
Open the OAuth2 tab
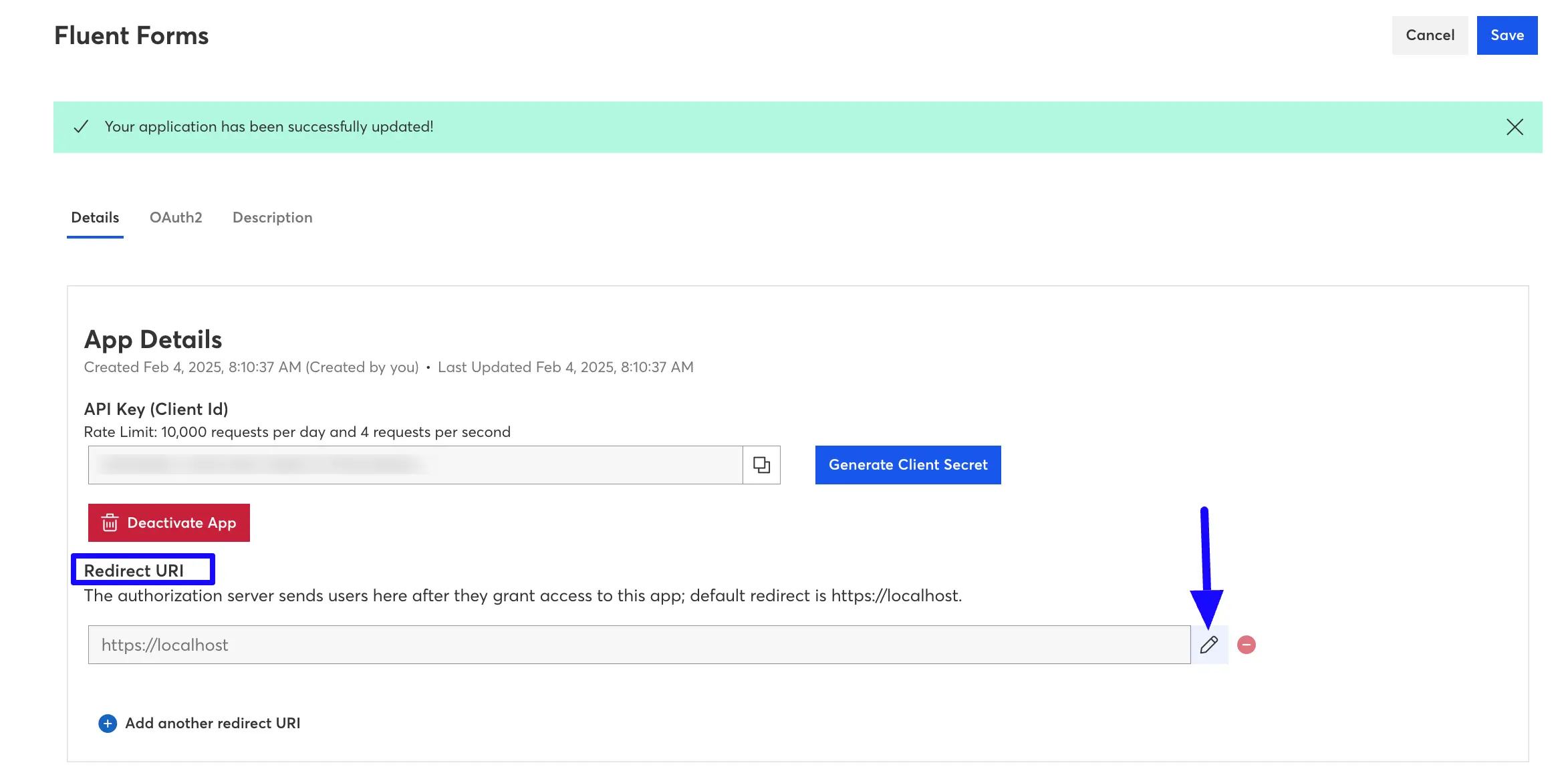[176, 218]
